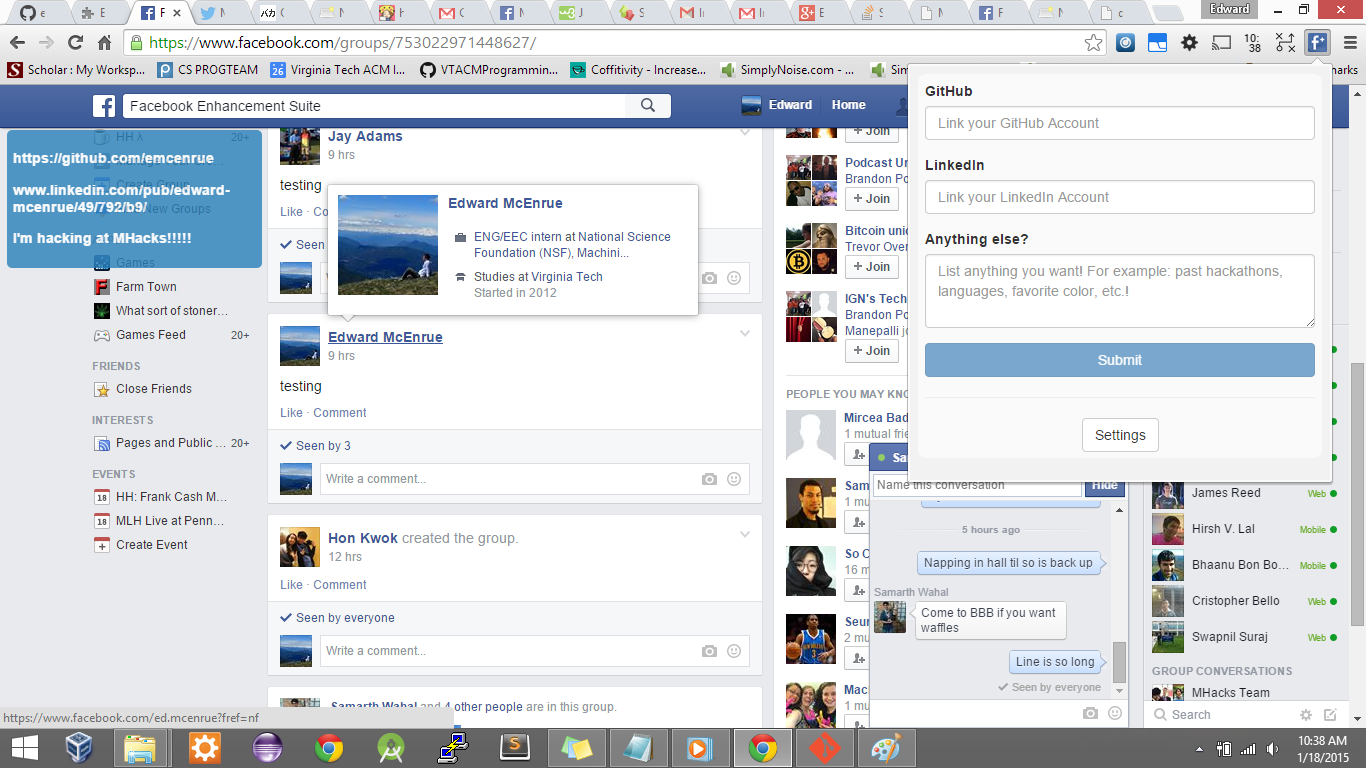Open Virginia Tech ACM bookmark
This screenshot has width=1368, height=768.
338,70
